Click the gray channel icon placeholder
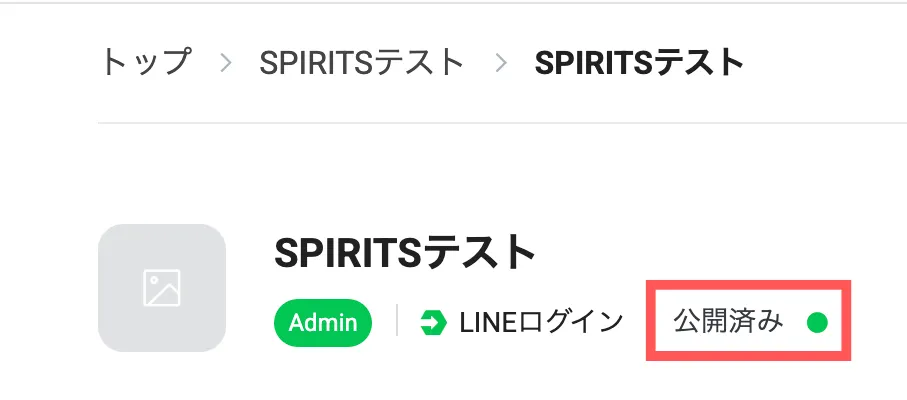Screen dimensions: 907x400 pyautogui.click(x=162, y=288)
